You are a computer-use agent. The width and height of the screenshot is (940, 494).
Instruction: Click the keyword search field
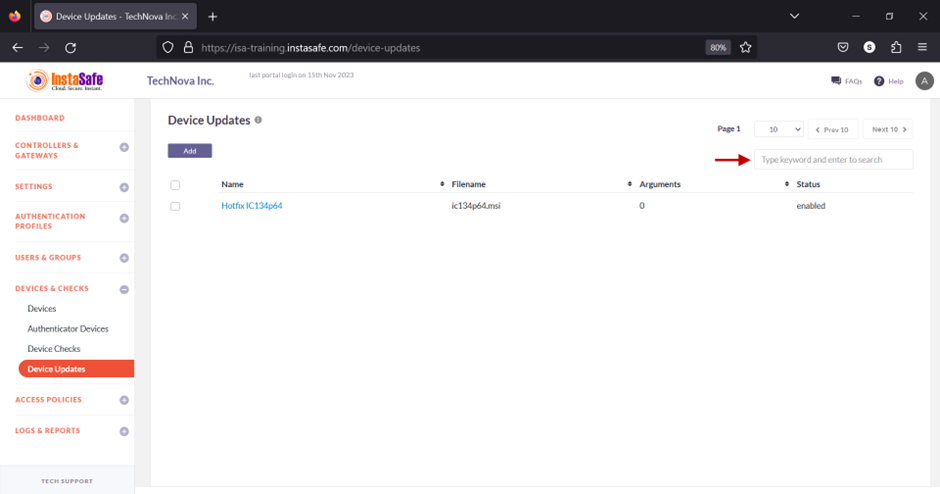coord(833,159)
